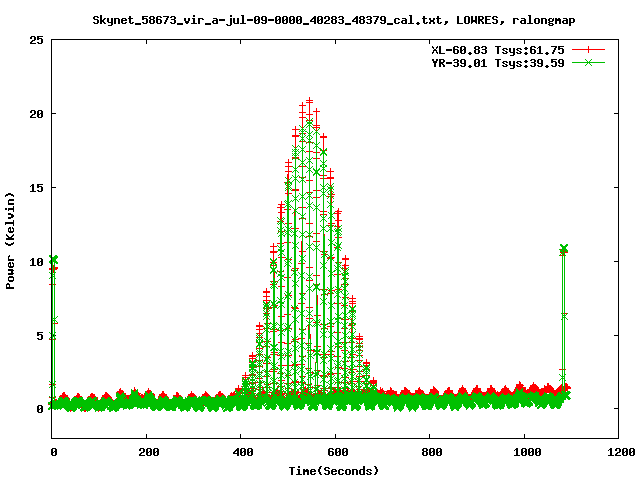This screenshot has height=480, width=640.
Task: Click the x-axis tick label 200
Action: 148,452
